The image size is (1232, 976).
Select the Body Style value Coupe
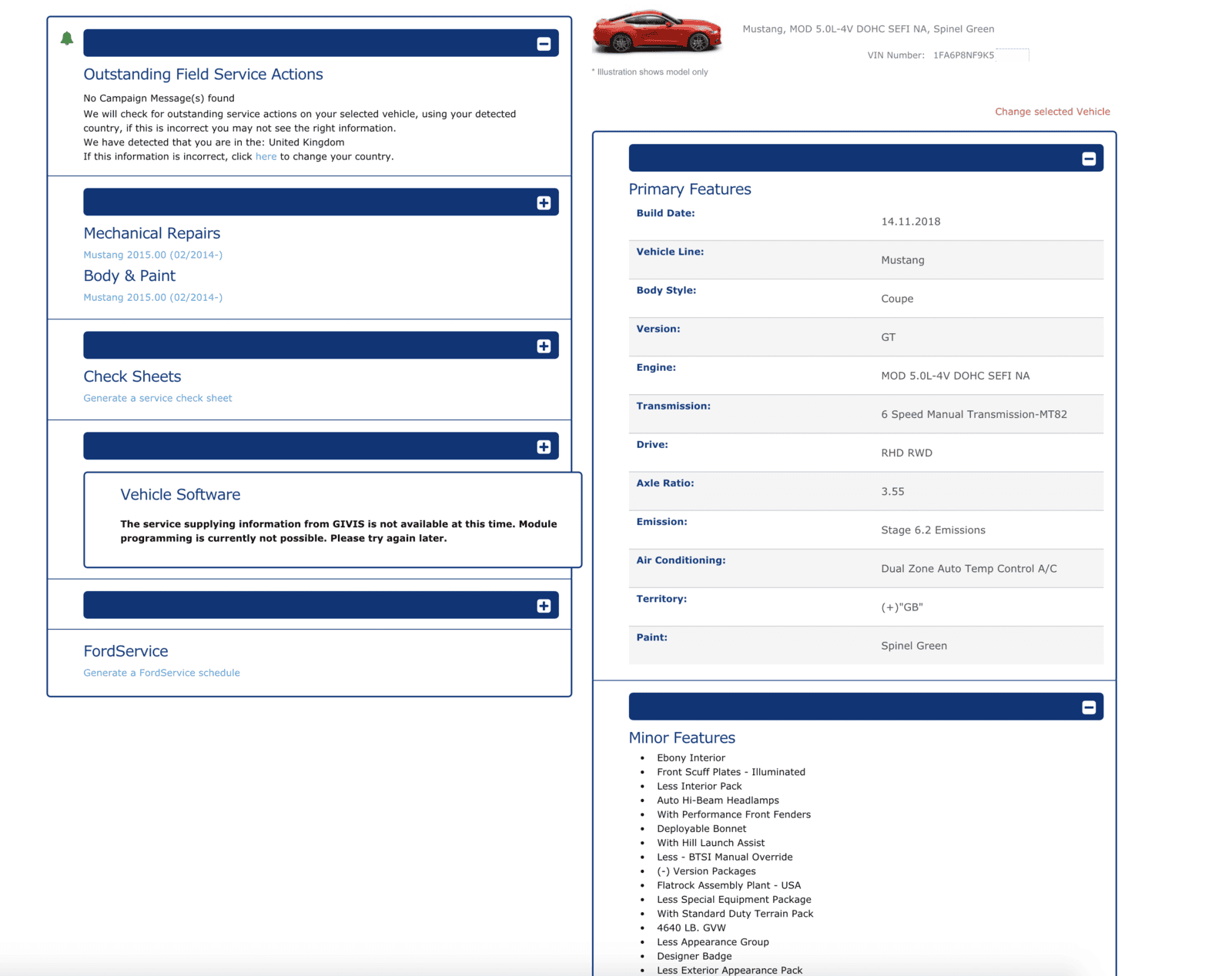[x=897, y=299]
